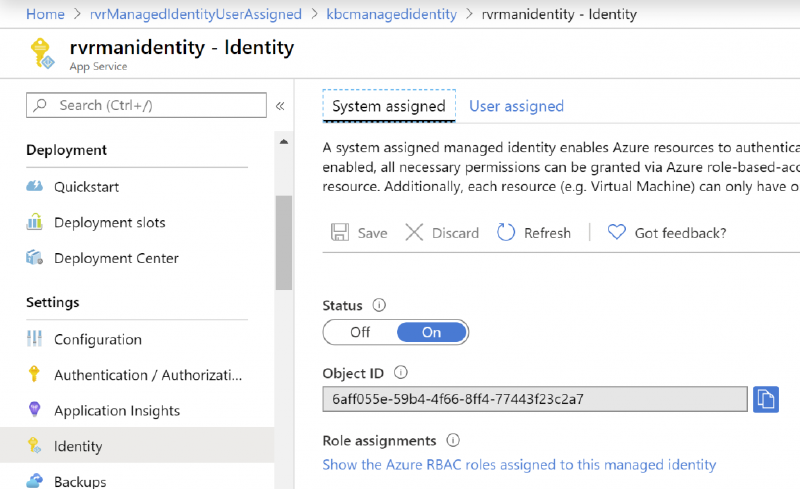This screenshot has width=800, height=489.
Task: Click the Configuration icon in Settings
Action: coord(34,339)
